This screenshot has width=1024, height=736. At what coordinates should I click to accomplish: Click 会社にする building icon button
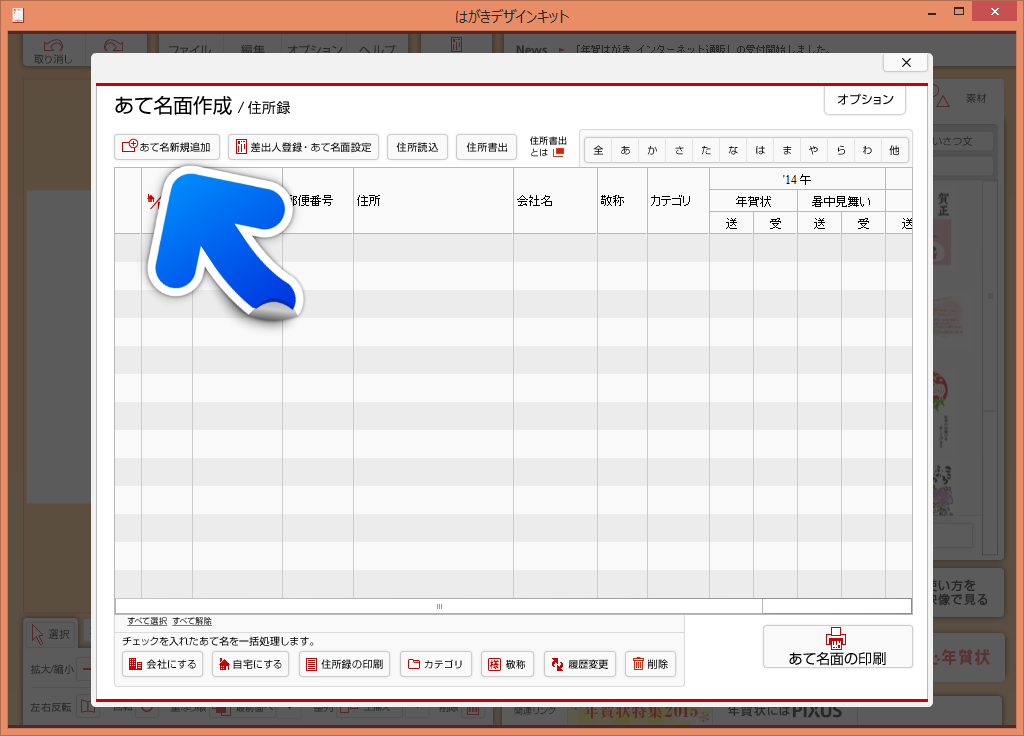pyautogui.click(x=163, y=664)
